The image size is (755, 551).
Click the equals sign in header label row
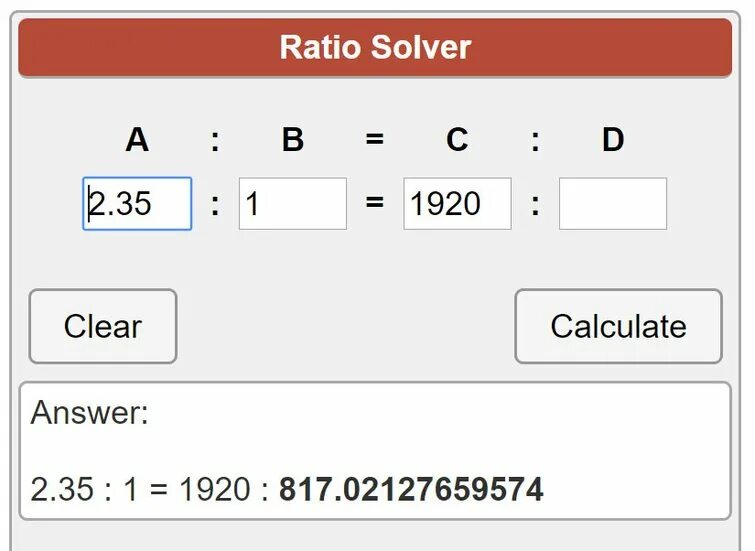[375, 140]
